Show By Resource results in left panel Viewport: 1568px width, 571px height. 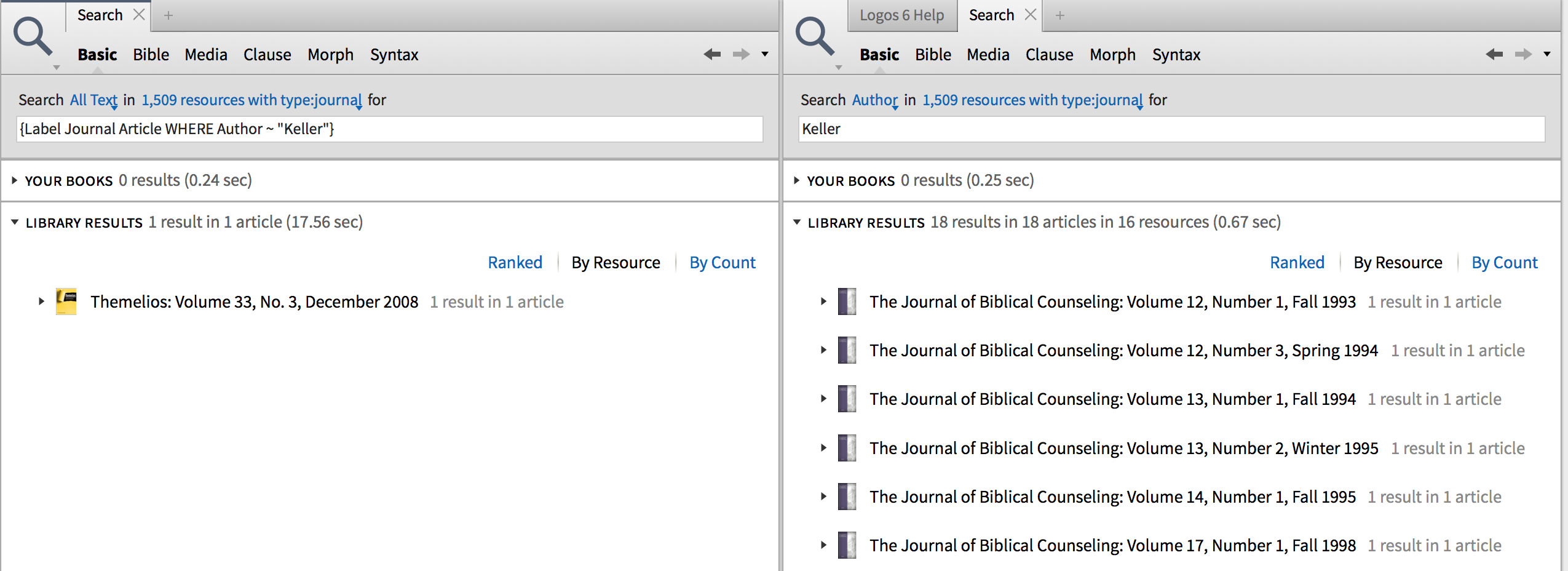(616, 263)
